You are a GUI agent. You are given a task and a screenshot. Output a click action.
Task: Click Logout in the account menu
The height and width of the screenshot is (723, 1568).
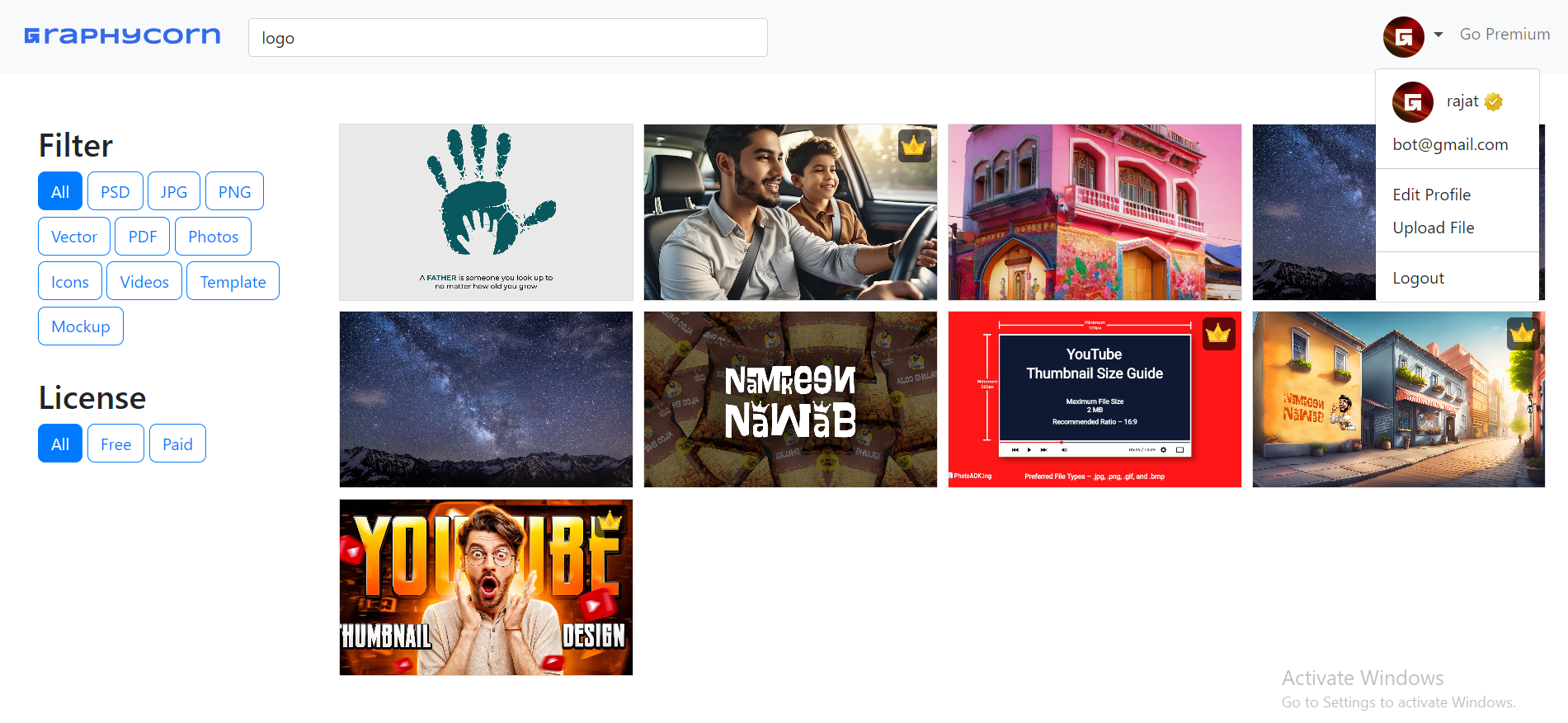(1418, 278)
